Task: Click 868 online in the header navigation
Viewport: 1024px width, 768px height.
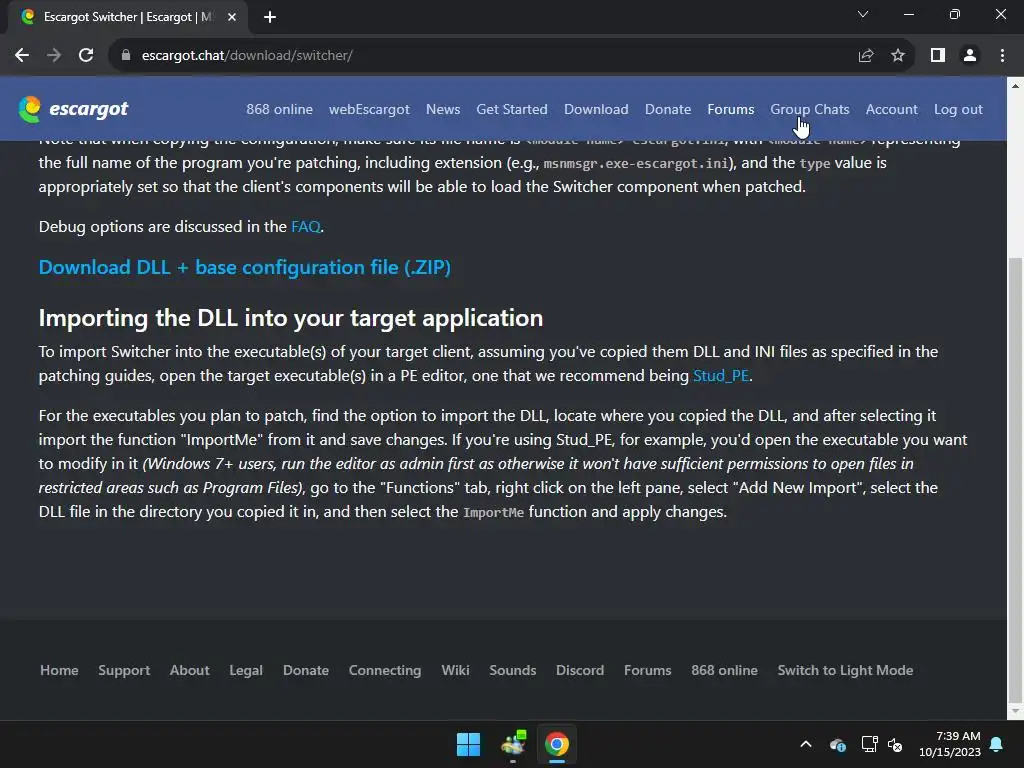Action: [x=280, y=109]
